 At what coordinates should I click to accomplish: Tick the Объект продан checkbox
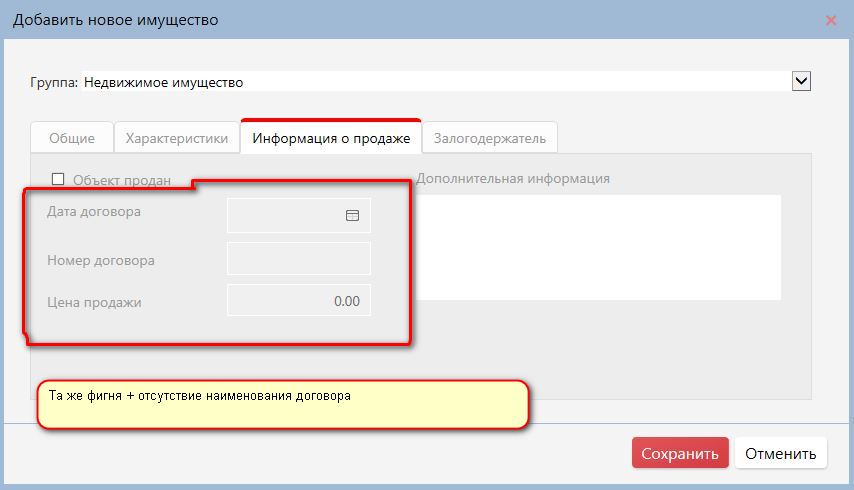[57, 179]
